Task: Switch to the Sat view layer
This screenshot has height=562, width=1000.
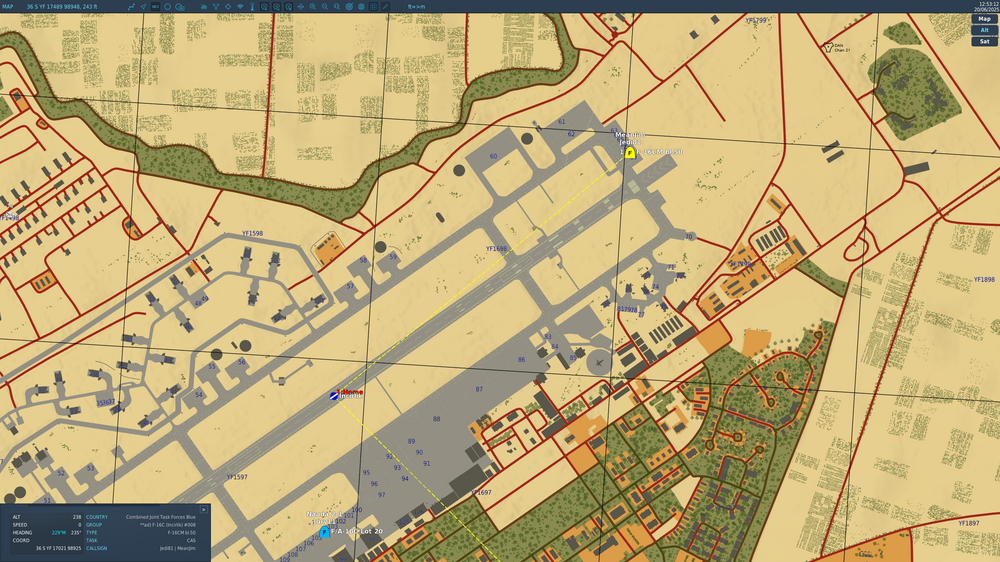Action: (x=985, y=41)
